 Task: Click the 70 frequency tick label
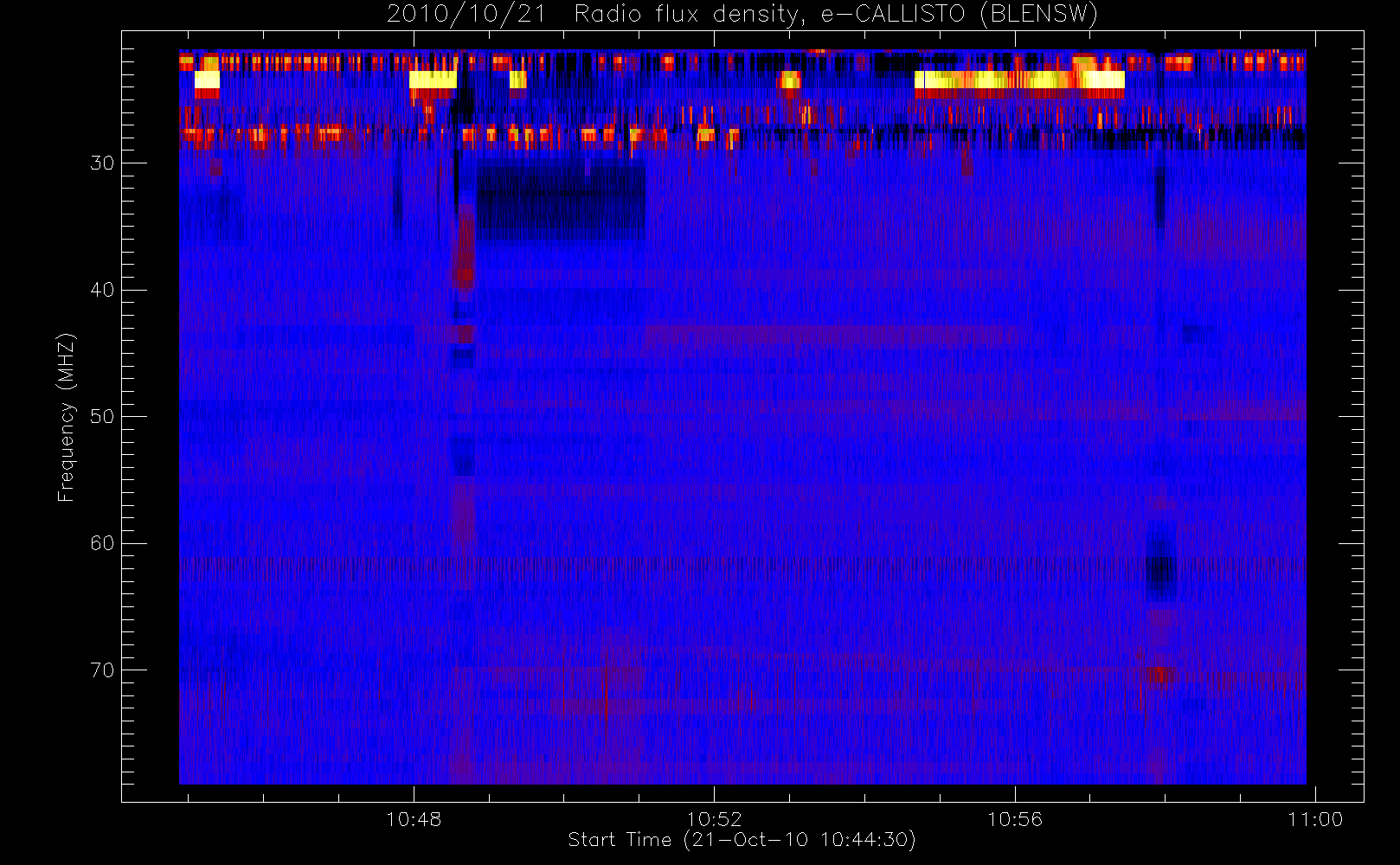pyautogui.click(x=102, y=670)
